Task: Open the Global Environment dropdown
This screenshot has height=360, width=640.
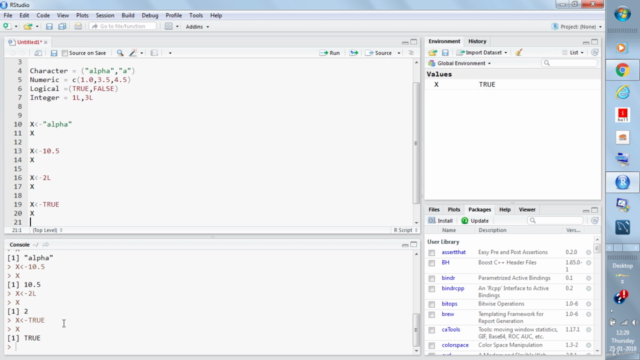Action: click(x=460, y=63)
